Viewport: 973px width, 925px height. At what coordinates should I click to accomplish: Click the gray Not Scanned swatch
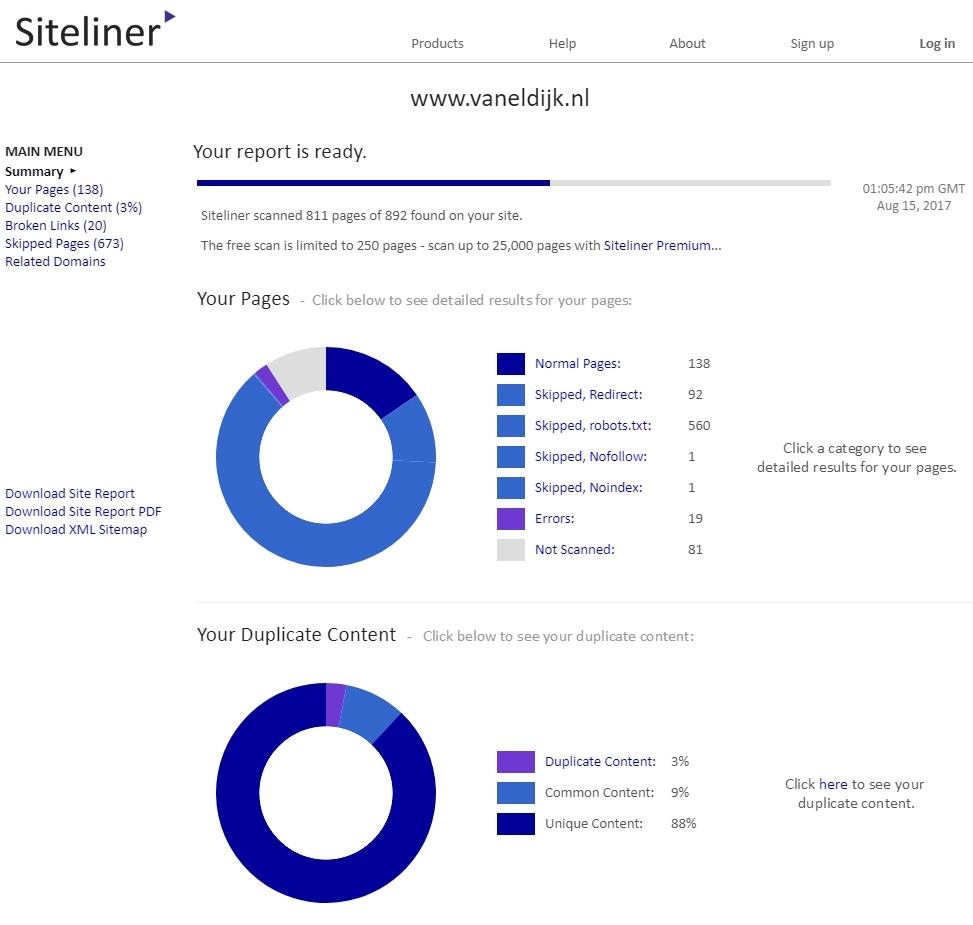coord(511,550)
